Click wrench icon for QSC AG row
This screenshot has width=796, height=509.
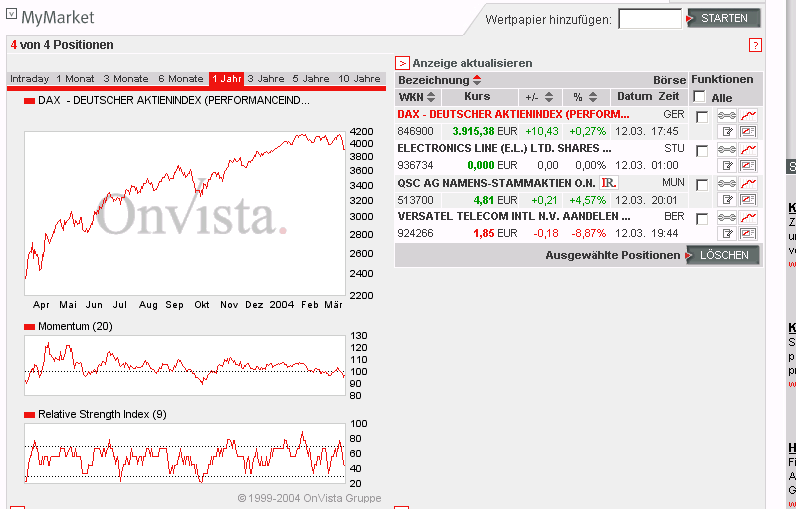[726, 183]
